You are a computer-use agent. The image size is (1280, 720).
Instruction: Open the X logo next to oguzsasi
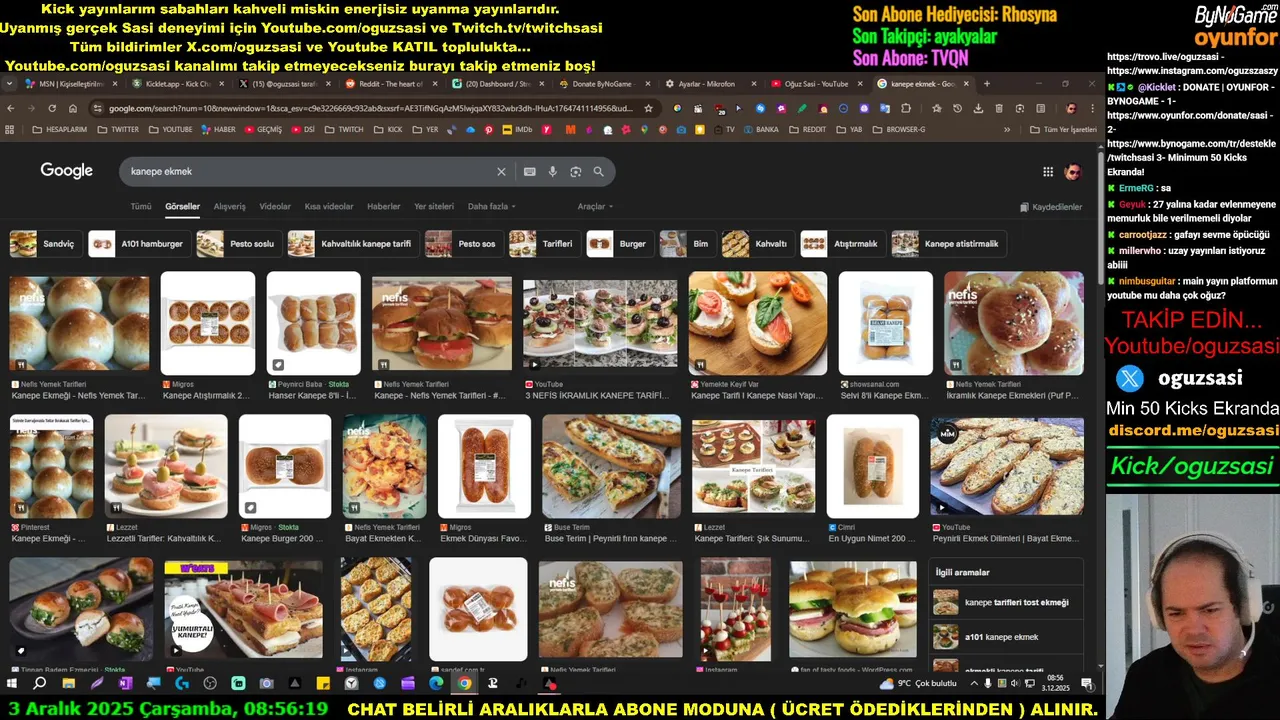[1130, 378]
